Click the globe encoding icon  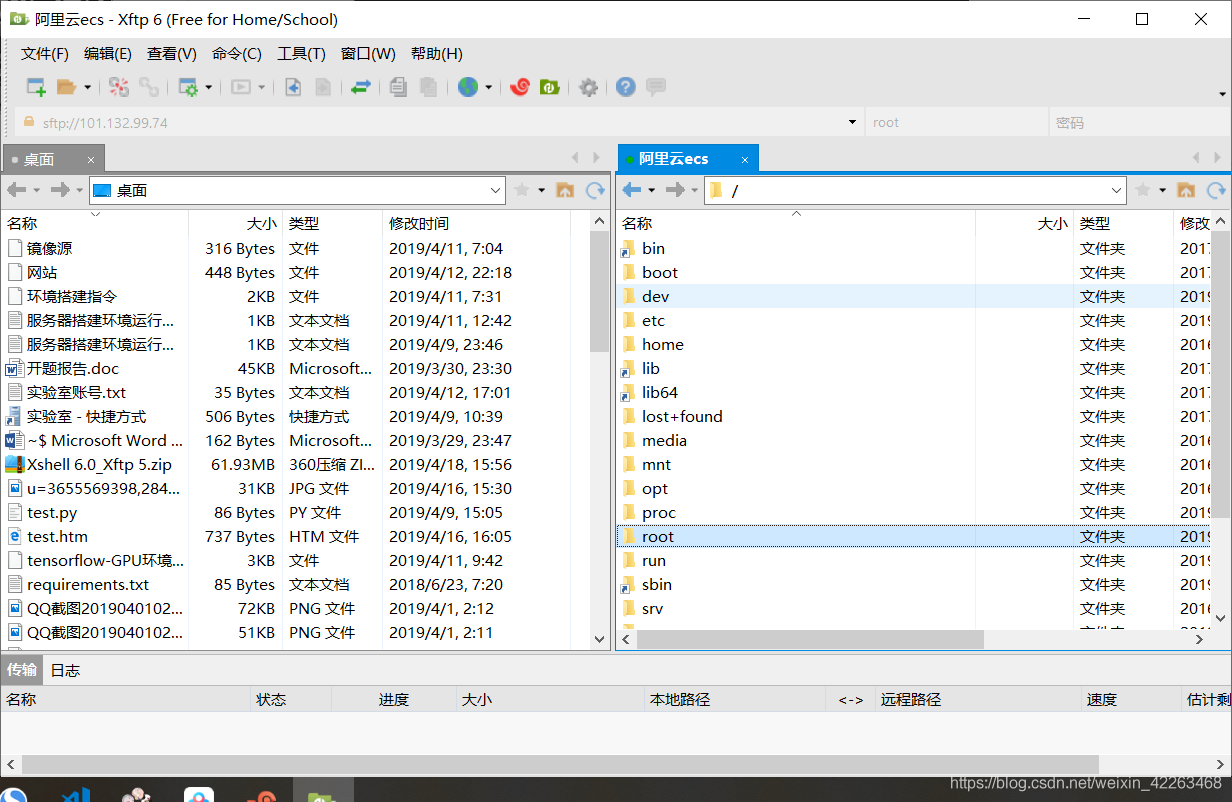[x=468, y=87]
